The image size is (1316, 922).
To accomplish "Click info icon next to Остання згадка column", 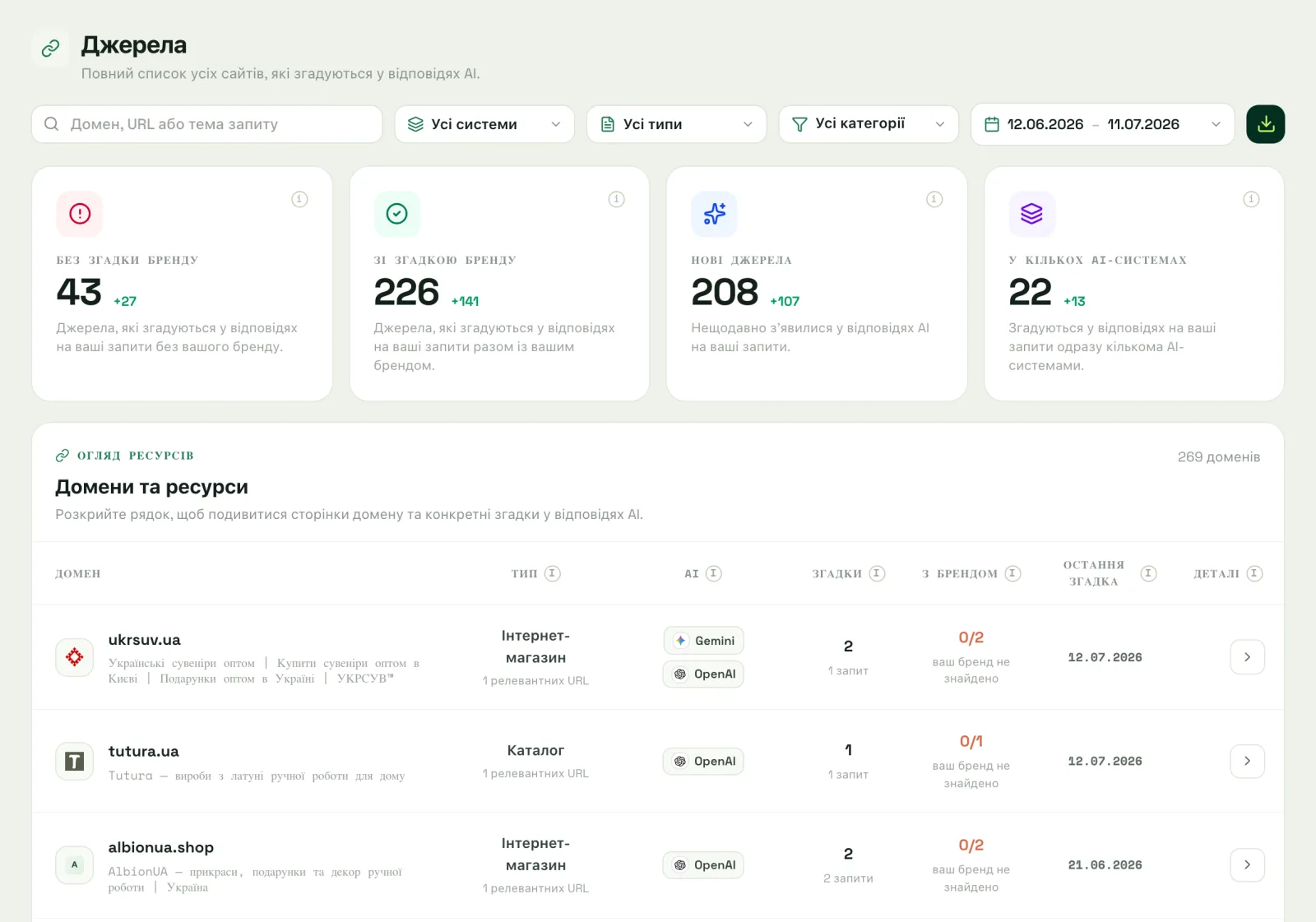I will point(1149,573).
